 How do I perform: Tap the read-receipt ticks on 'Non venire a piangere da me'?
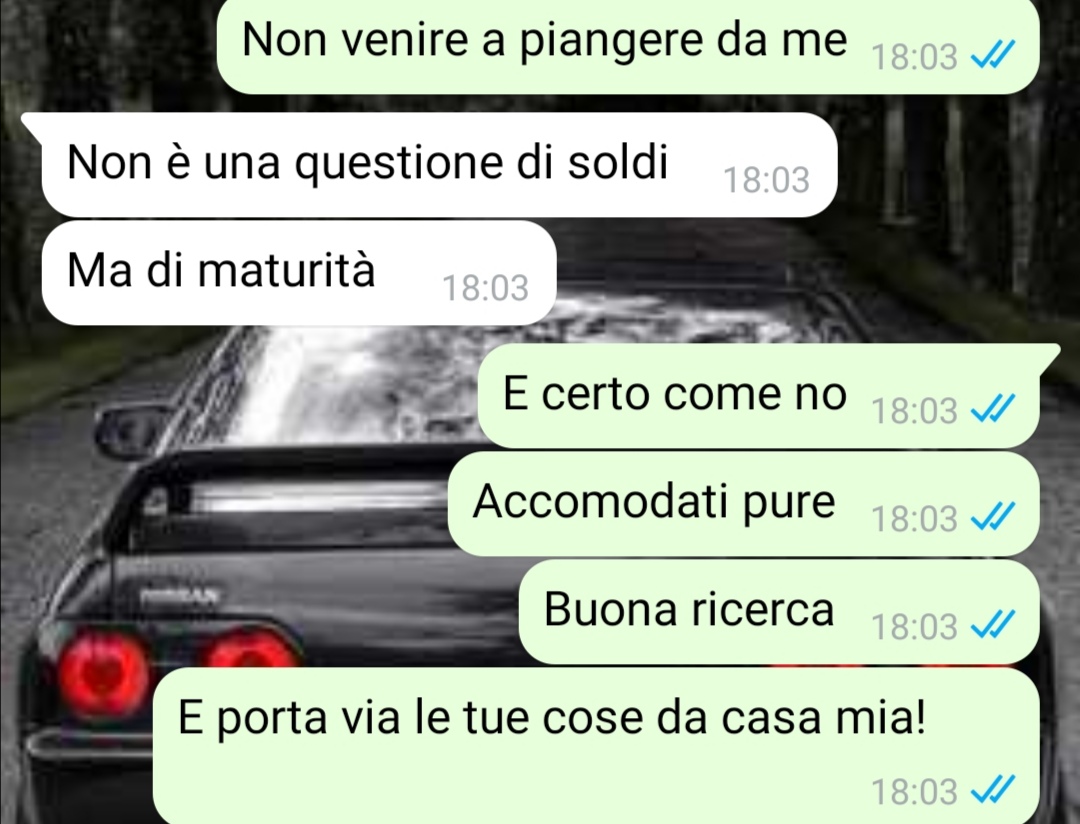coord(993,54)
